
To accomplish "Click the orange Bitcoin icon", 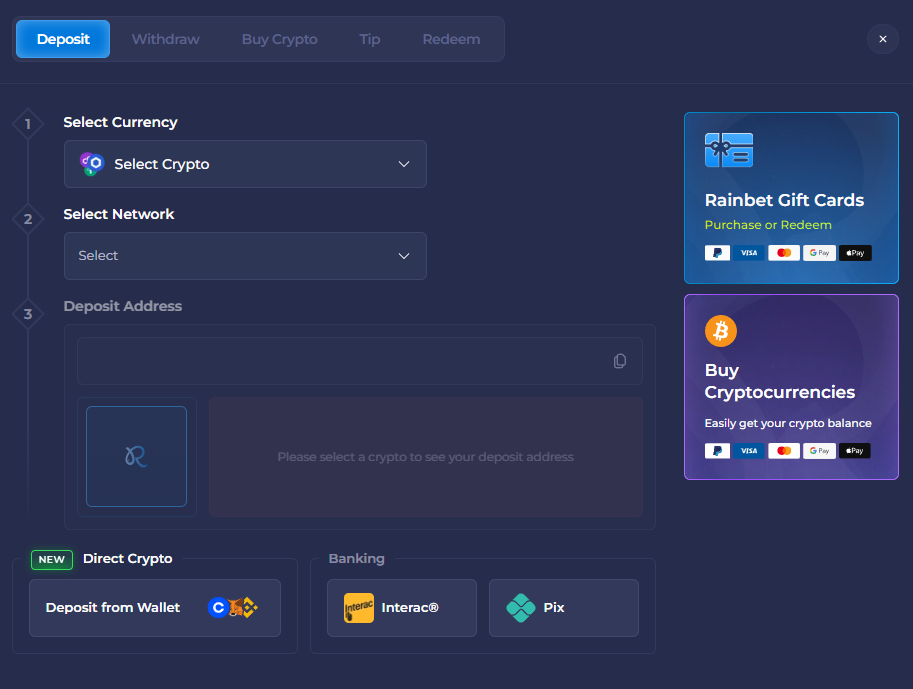I will pos(720,330).
